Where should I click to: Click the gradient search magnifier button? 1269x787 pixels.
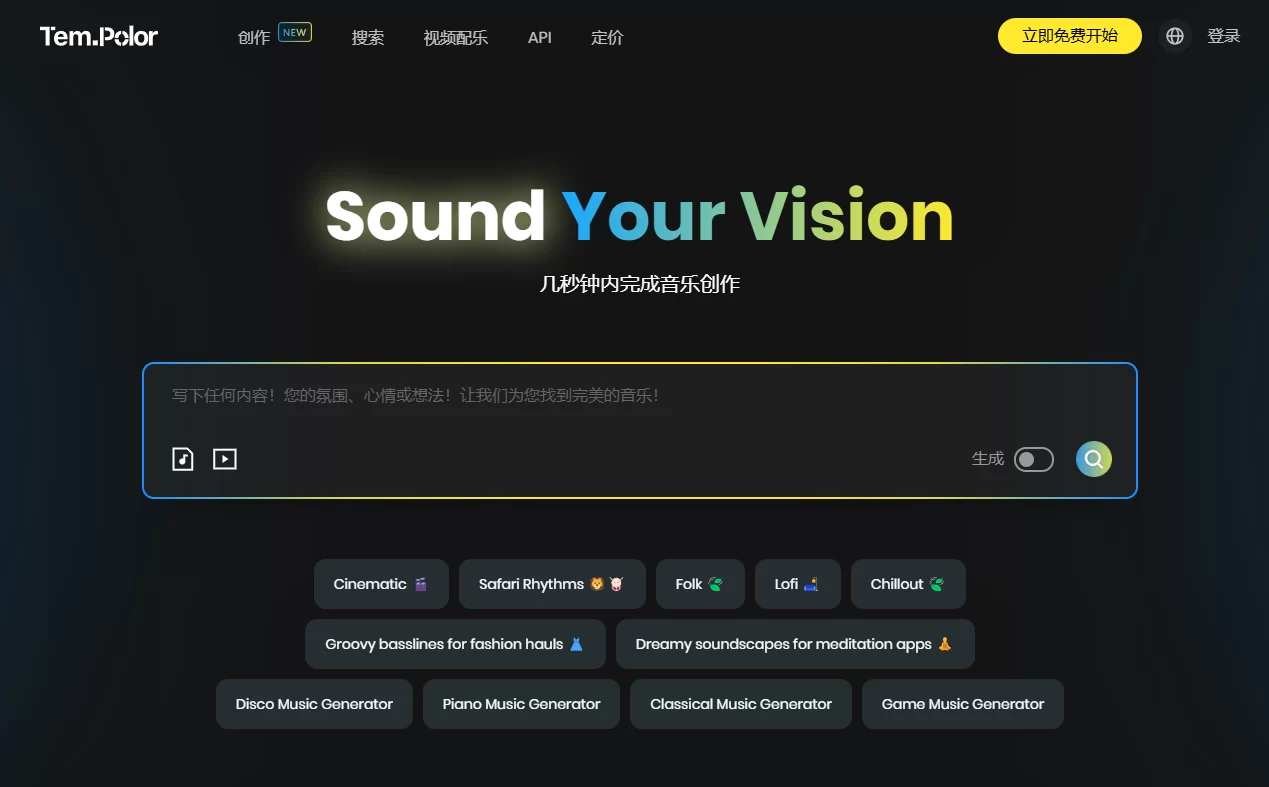coord(1093,459)
